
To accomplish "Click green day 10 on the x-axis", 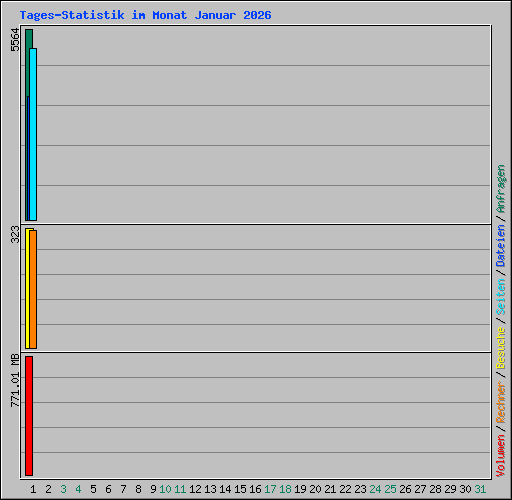I will (165, 489).
